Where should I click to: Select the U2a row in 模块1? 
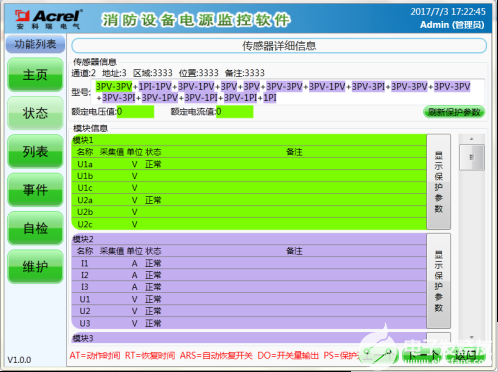click(x=249, y=200)
